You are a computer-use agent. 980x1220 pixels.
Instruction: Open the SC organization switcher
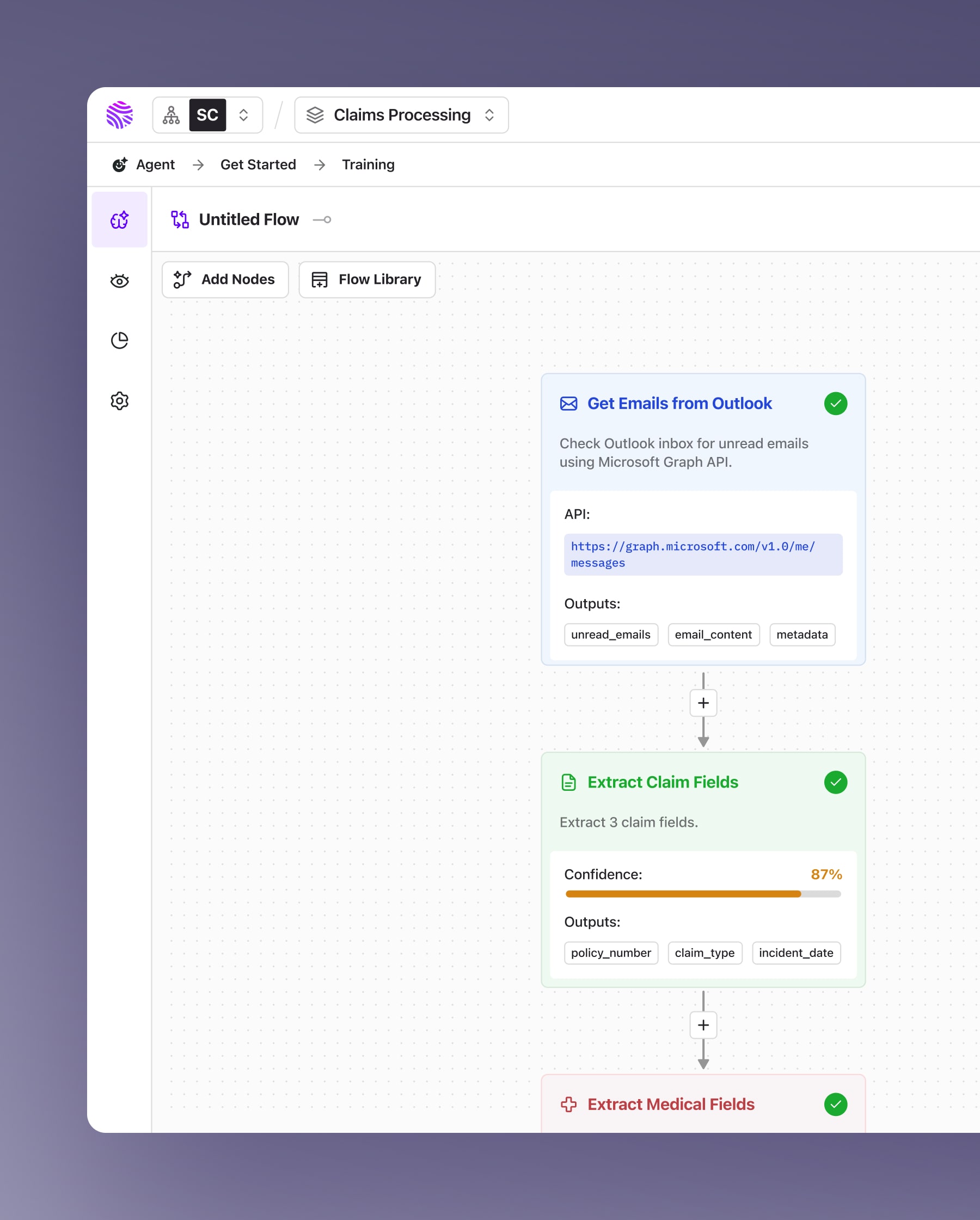(x=207, y=115)
